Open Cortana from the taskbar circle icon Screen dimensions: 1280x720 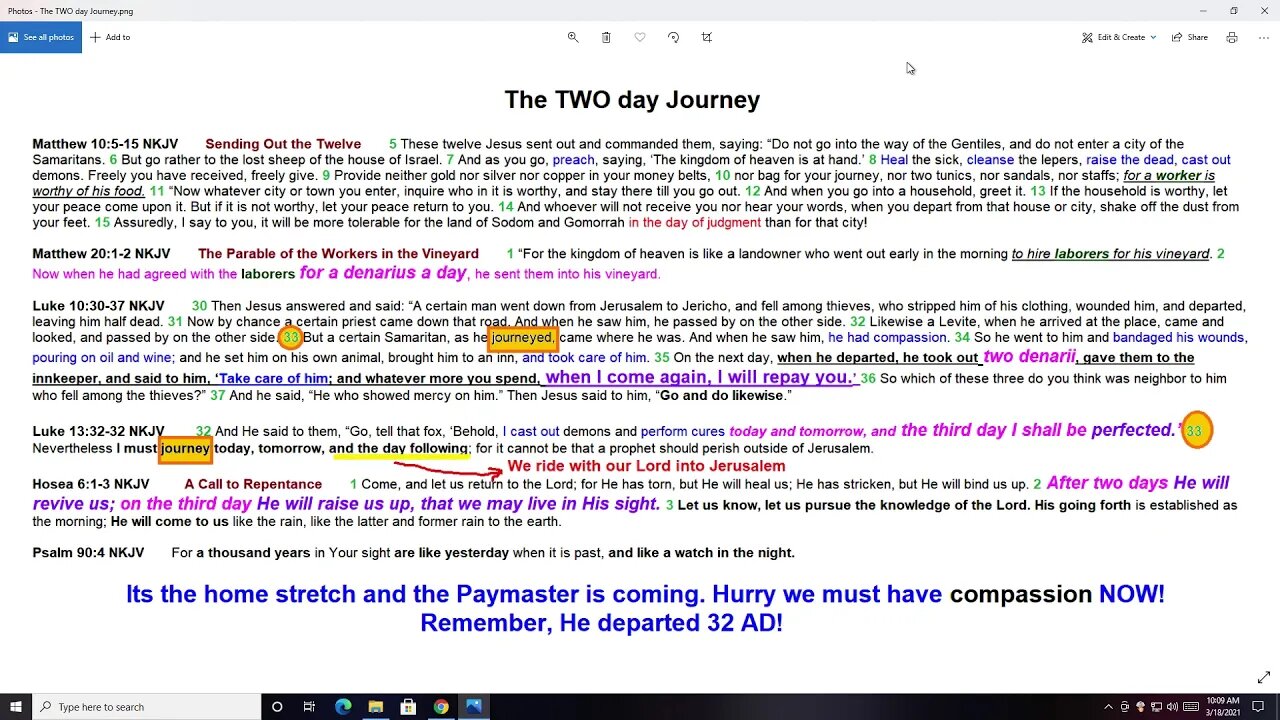click(277, 706)
